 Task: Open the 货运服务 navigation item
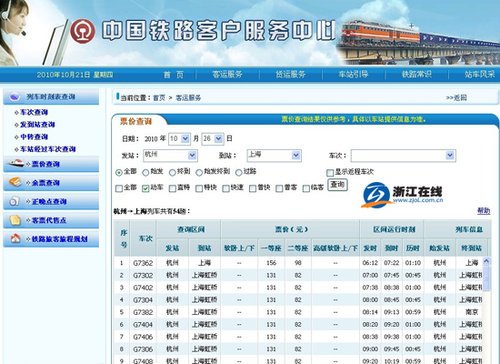[x=290, y=74]
